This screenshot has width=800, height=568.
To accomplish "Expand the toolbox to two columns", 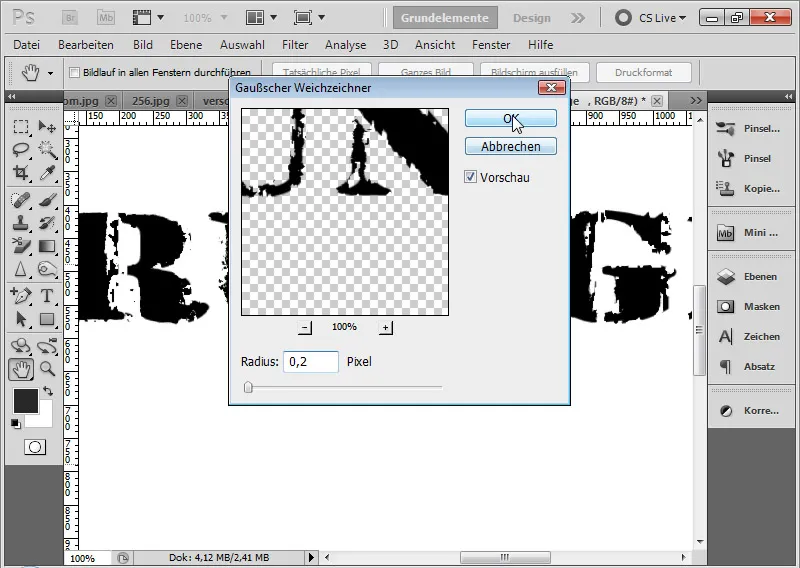I will tap(11, 96).
